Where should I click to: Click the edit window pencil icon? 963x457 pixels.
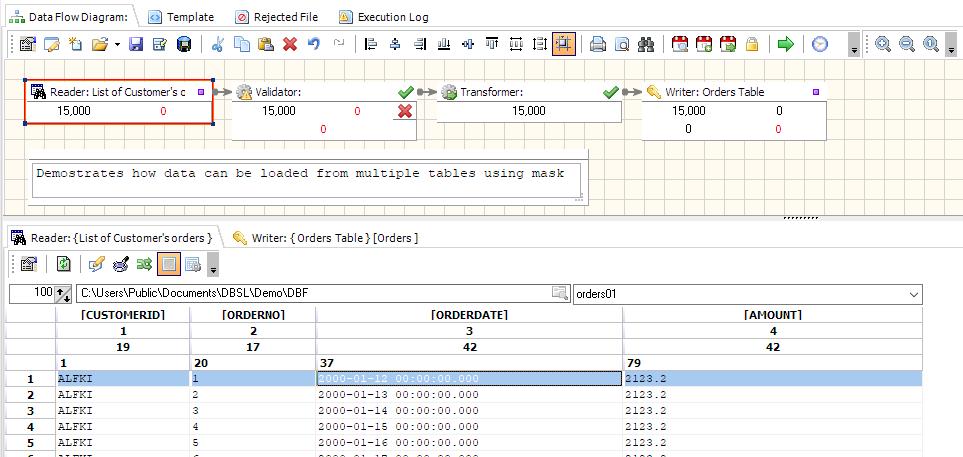(52, 44)
